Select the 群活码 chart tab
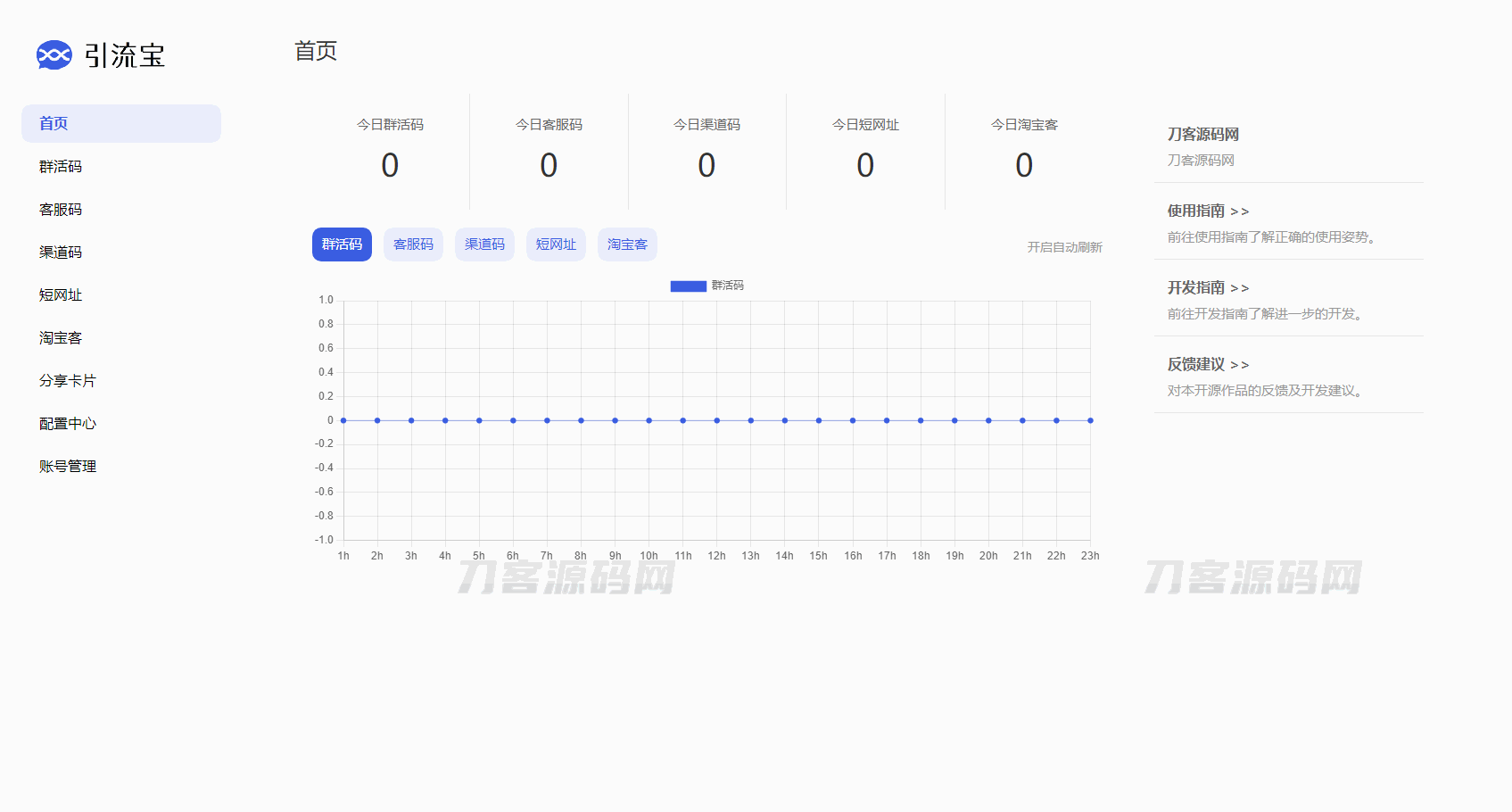This screenshot has width=1512, height=812. (342, 244)
